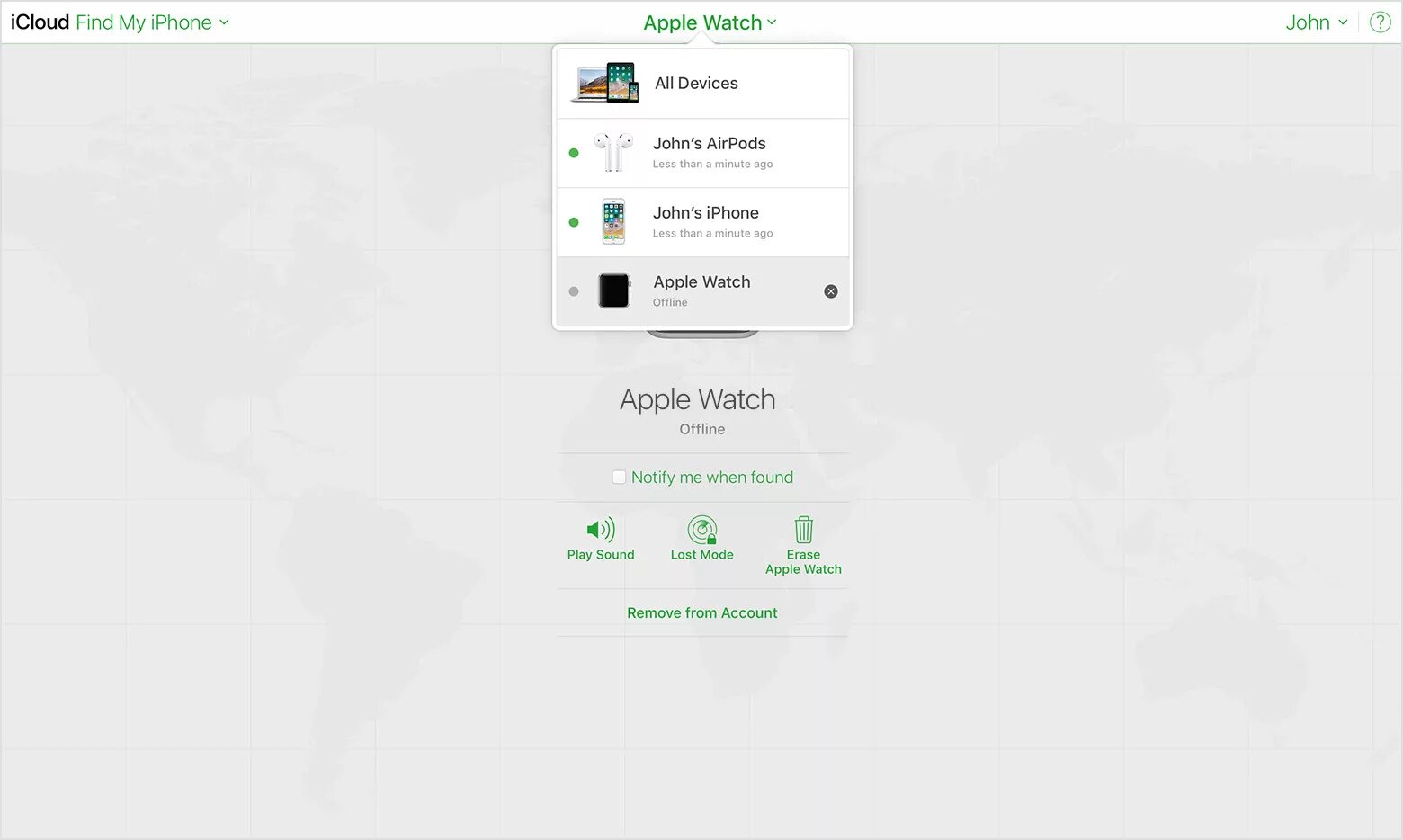The image size is (1403, 840).
Task: Click the gray offline dot beside Apple Watch
Action: pyautogui.click(x=574, y=291)
